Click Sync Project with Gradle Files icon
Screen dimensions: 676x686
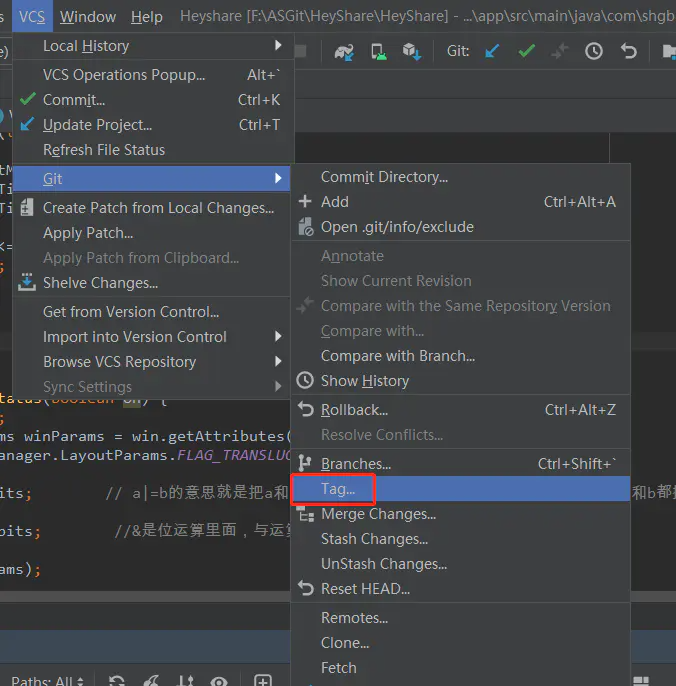pos(344,52)
